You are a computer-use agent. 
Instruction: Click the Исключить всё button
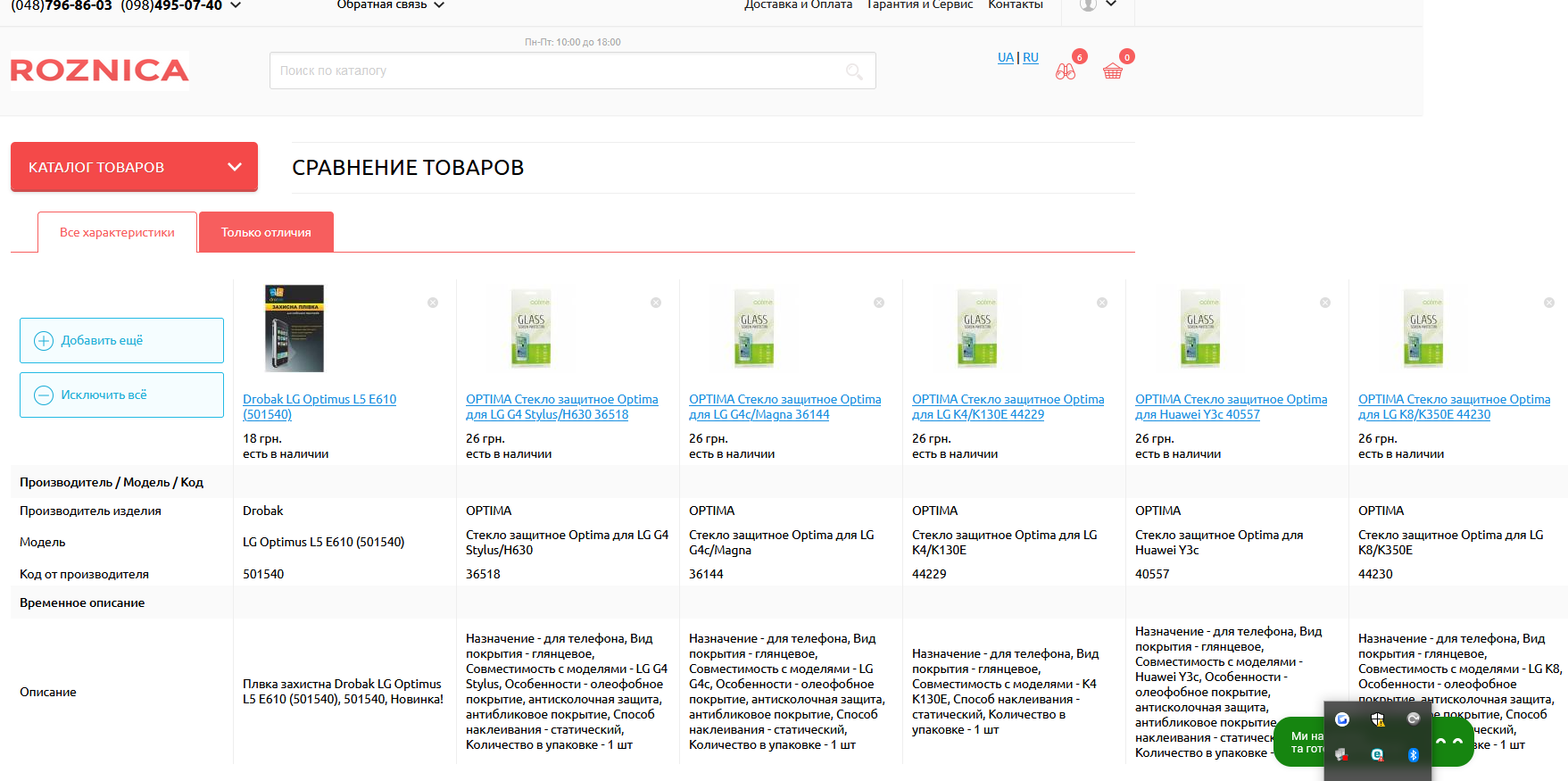pos(121,395)
